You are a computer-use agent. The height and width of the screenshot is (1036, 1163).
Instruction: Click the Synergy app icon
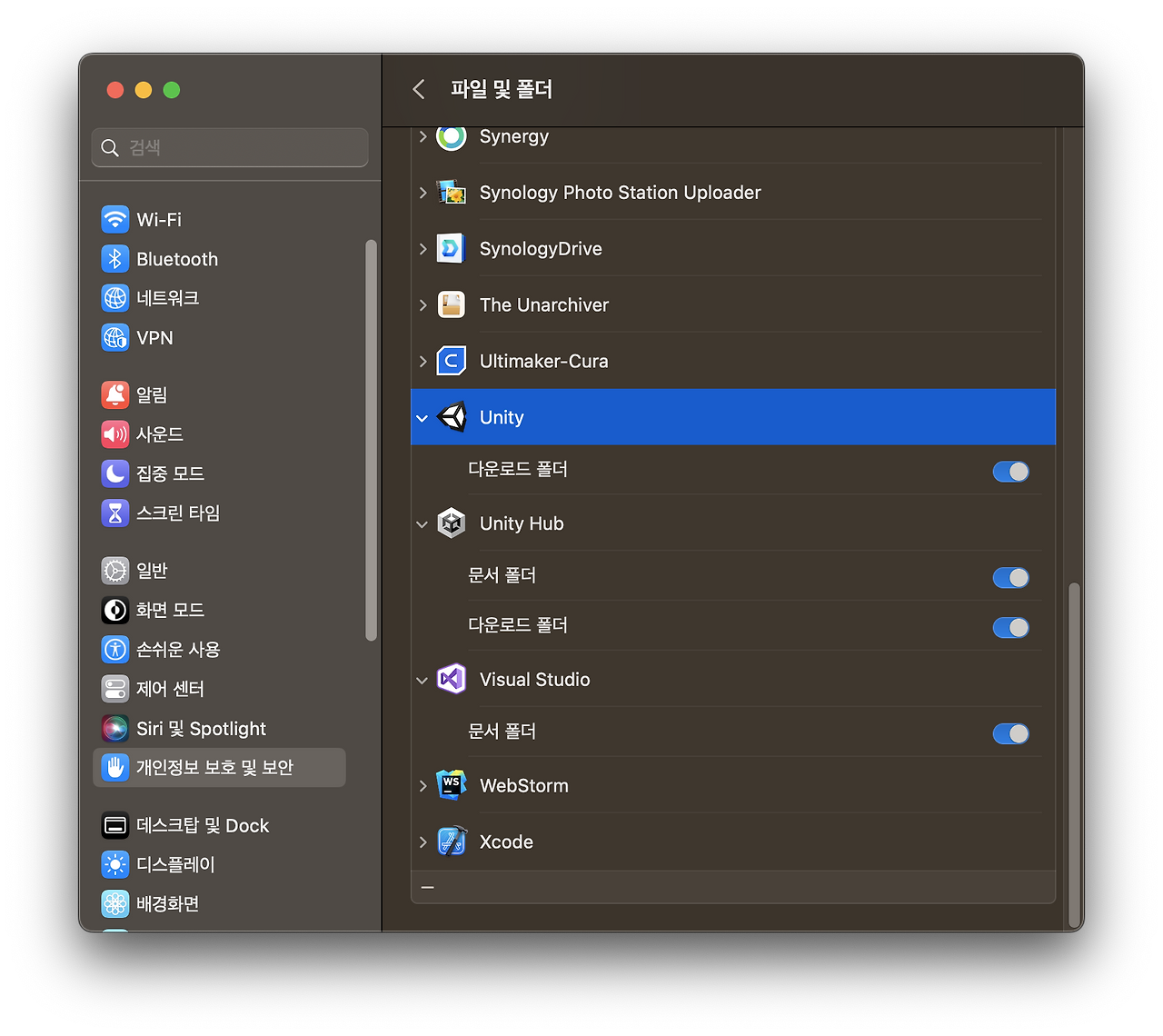point(452,136)
